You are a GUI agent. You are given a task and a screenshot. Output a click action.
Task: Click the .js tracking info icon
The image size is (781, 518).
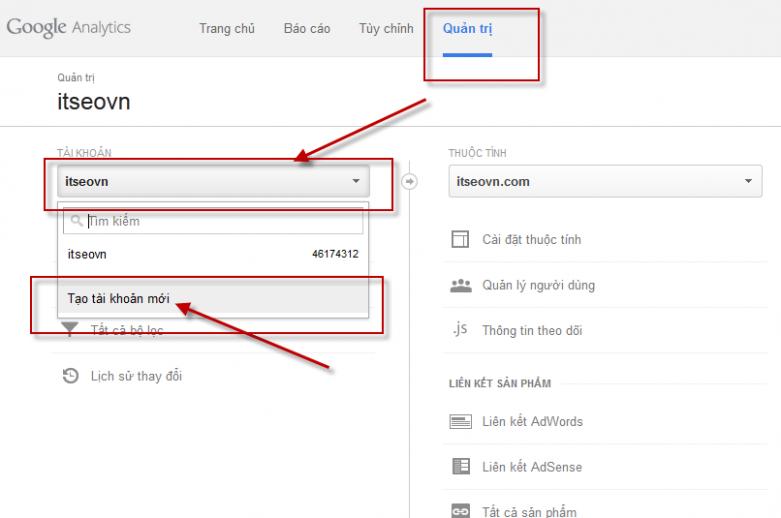tap(460, 329)
